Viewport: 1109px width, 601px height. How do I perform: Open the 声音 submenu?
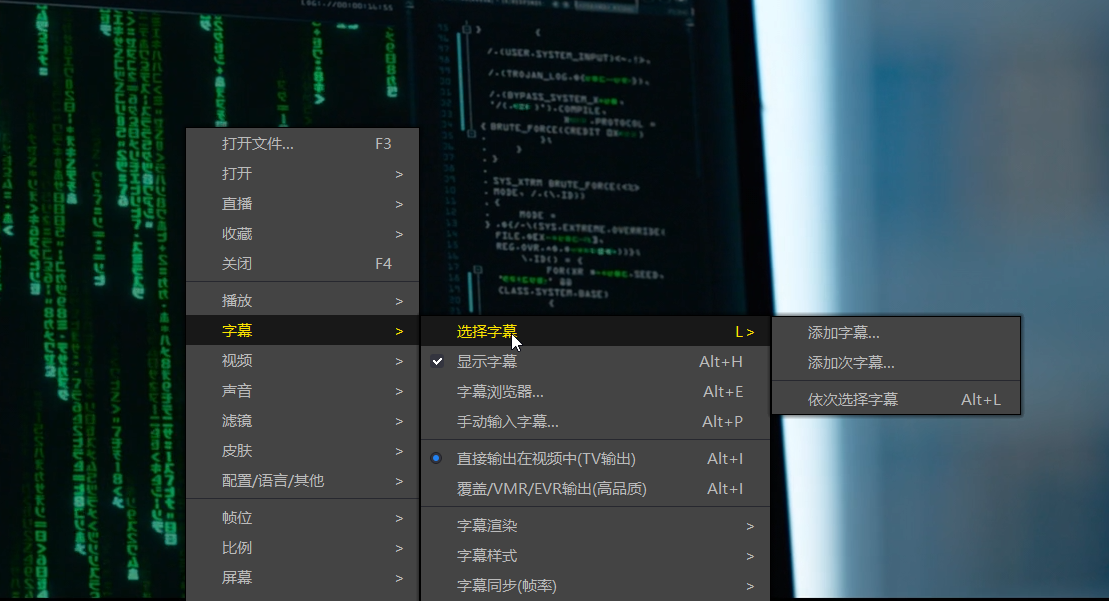pyautogui.click(x=303, y=390)
